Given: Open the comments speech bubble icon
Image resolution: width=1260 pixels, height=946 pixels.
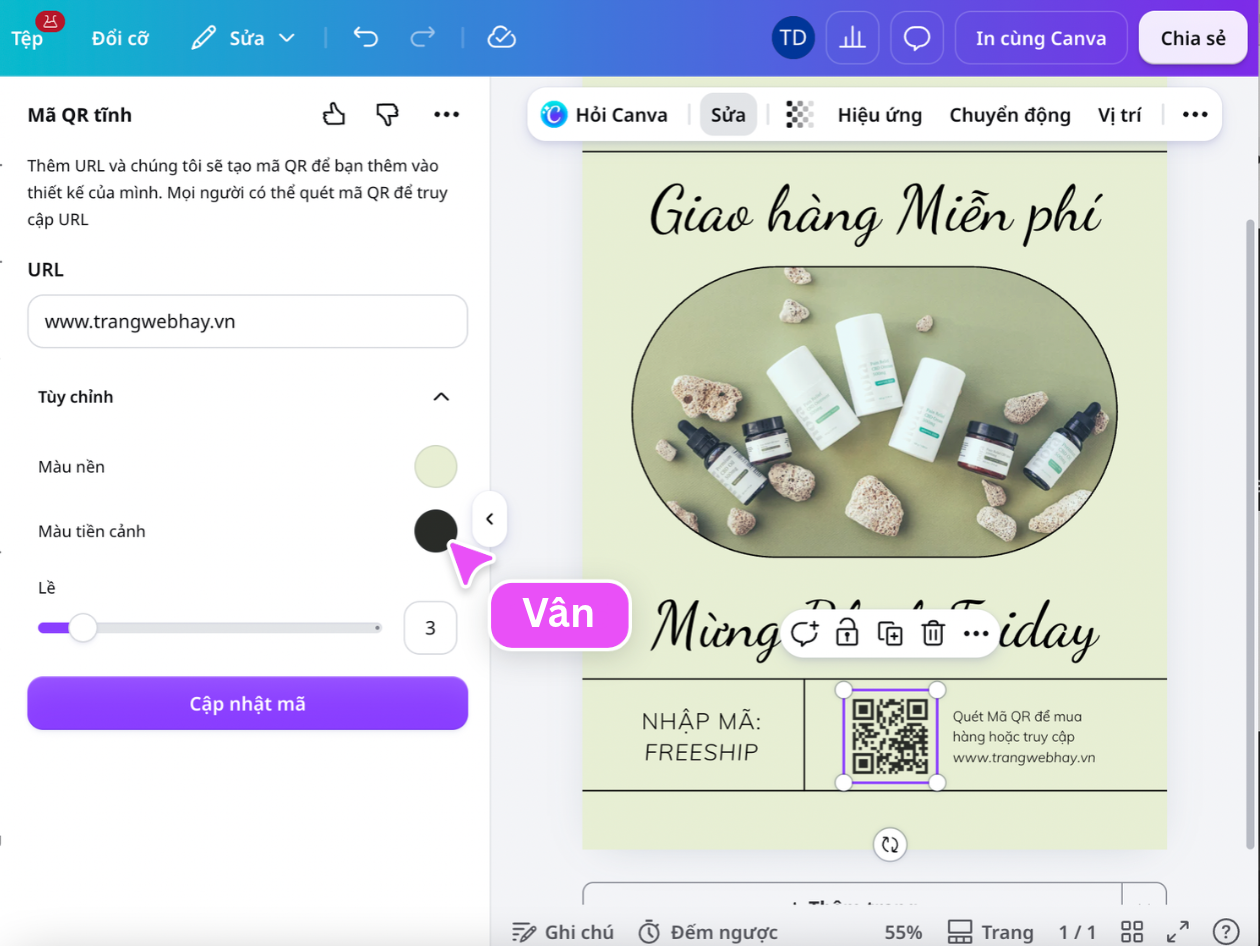Looking at the screenshot, I should (x=917, y=38).
